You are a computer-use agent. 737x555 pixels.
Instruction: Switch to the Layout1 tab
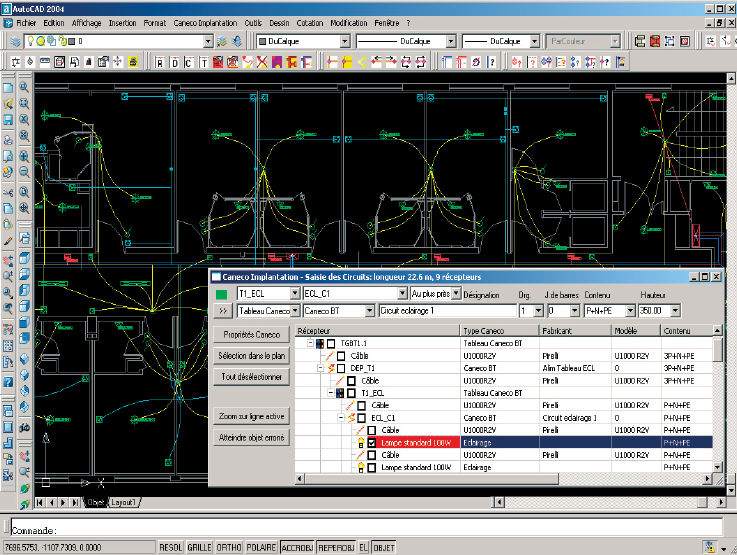point(123,502)
